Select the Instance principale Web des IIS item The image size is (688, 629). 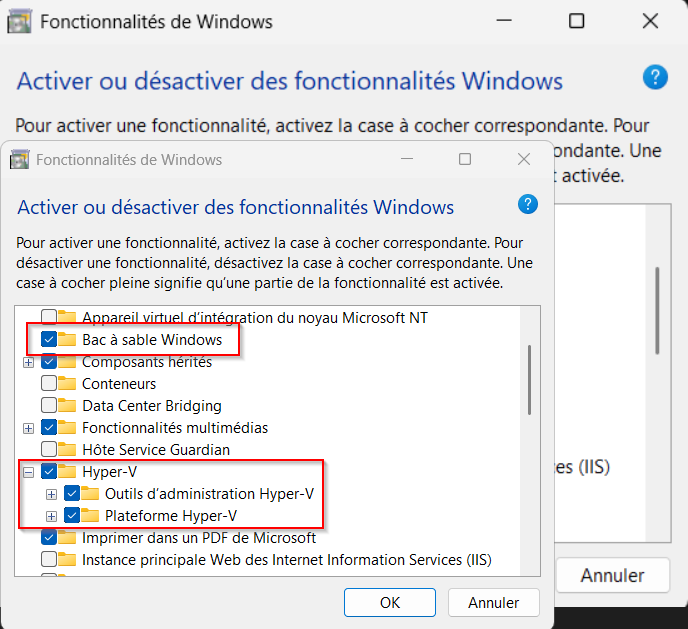pyautogui.click(x=287, y=560)
